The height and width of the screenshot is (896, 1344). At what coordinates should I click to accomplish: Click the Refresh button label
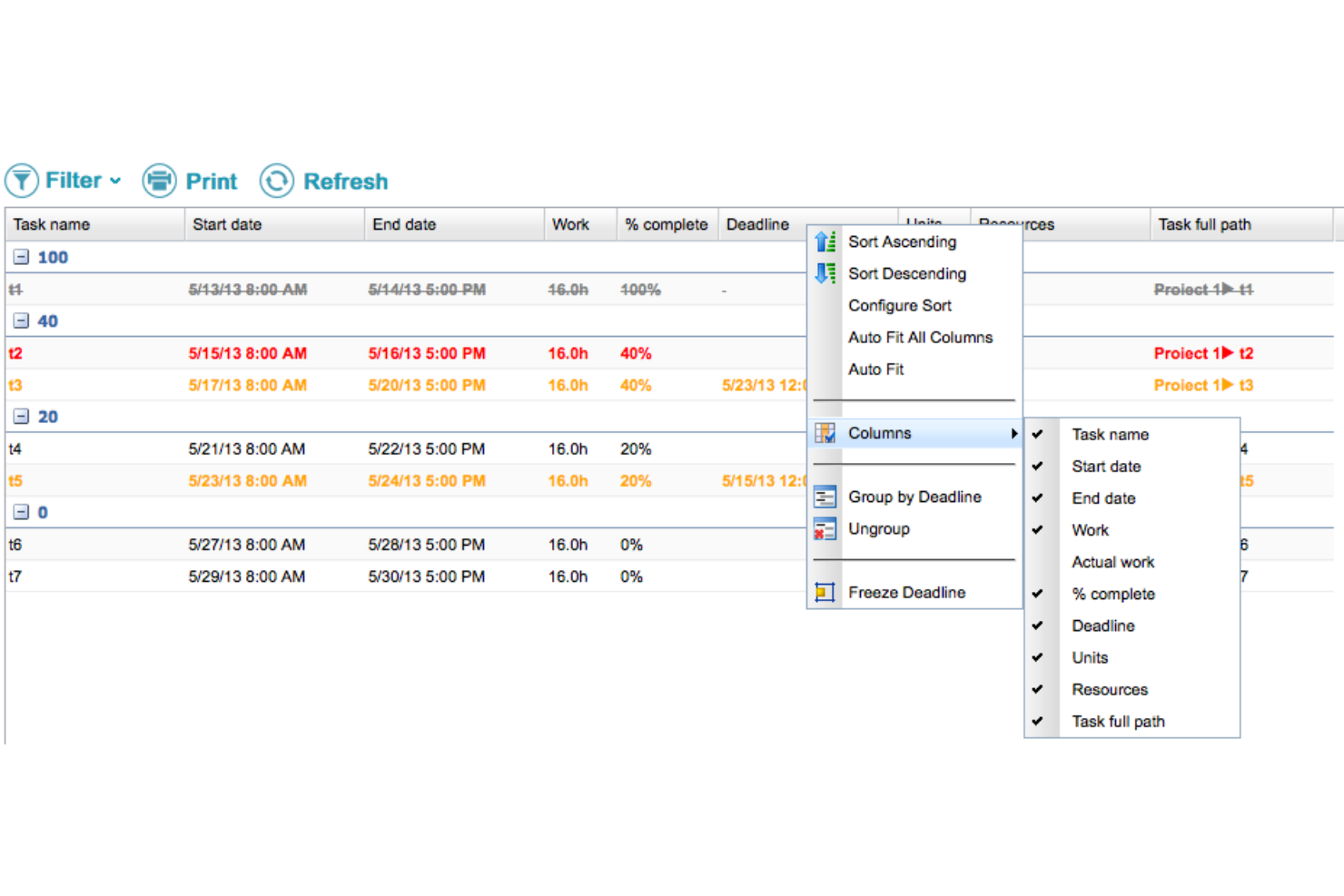point(346,182)
